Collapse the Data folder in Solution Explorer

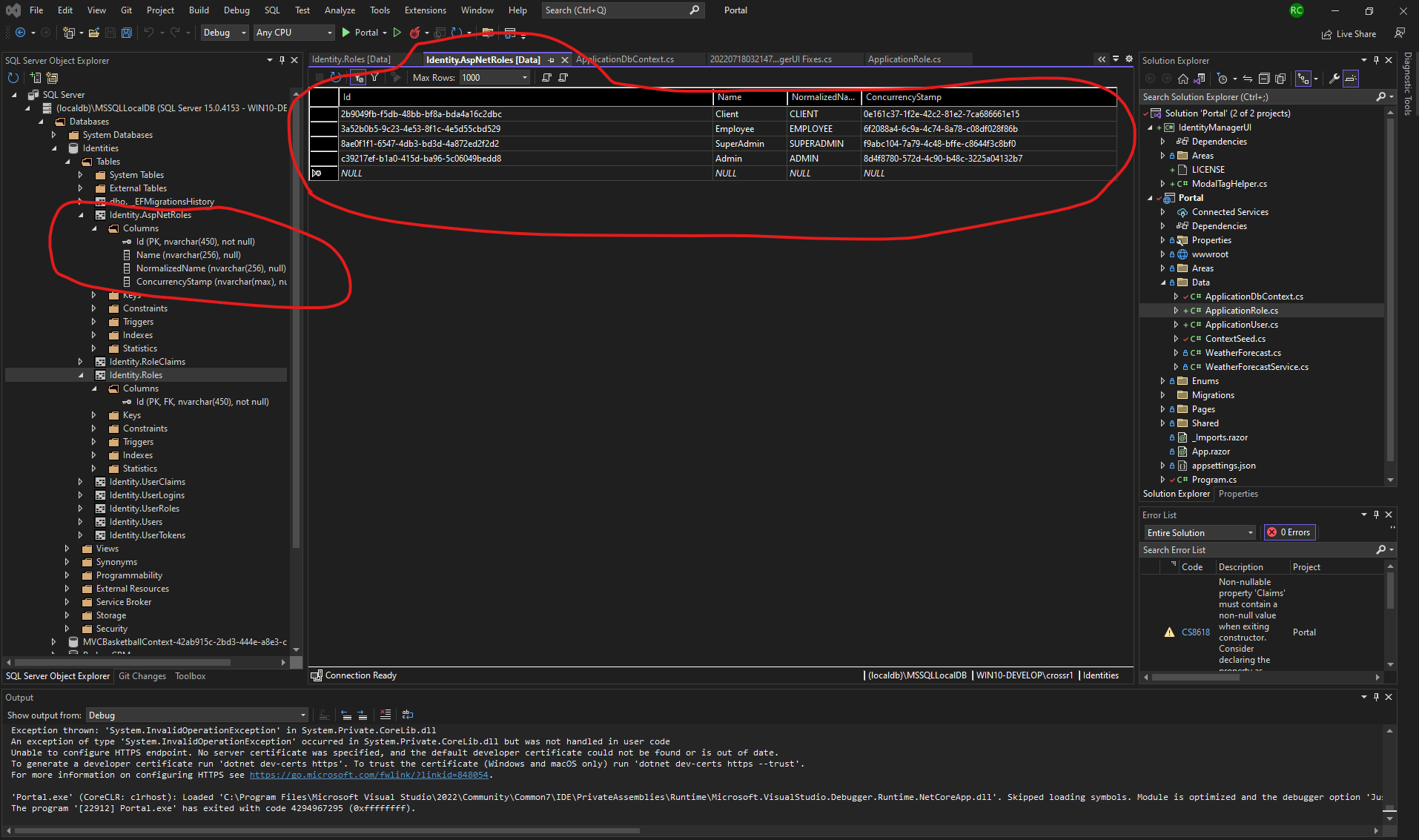pyautogui.click(x=1162, y=282)
